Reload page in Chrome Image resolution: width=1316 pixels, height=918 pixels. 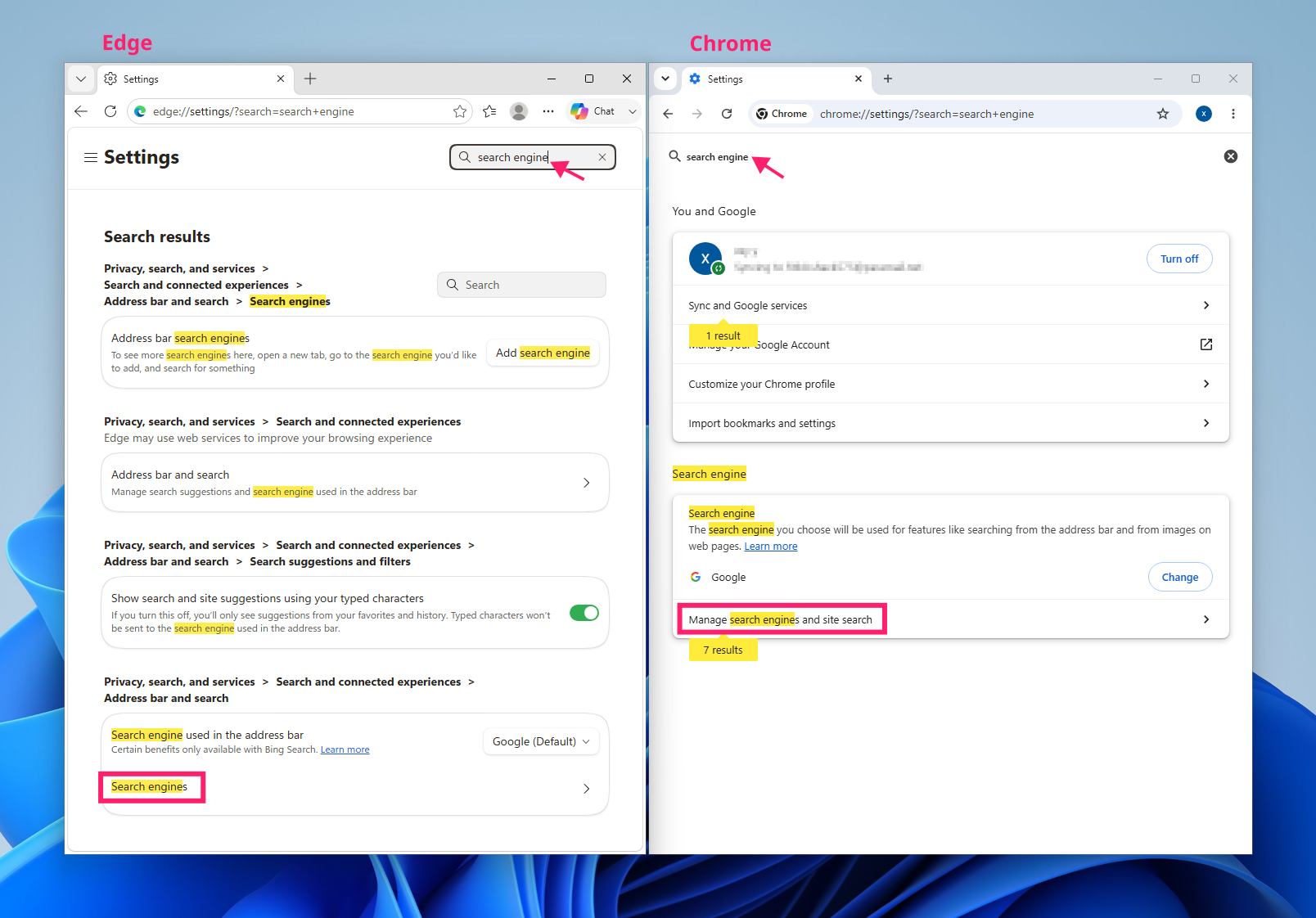tap(727, 114)
